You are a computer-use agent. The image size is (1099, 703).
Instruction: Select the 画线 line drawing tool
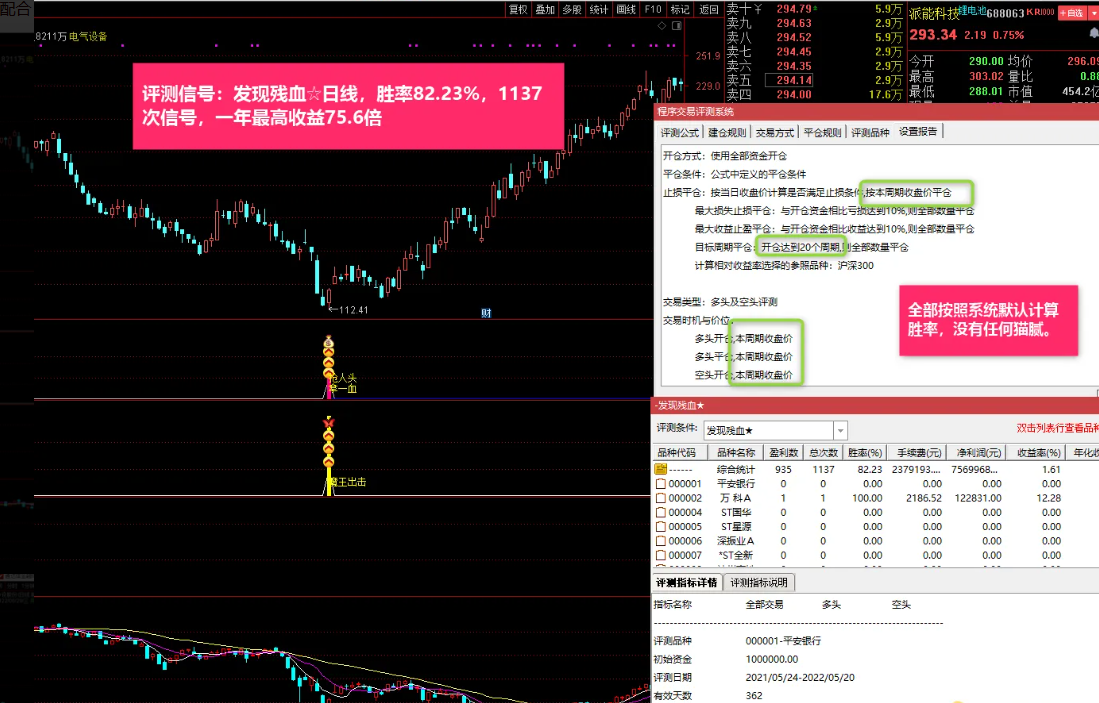625,9
